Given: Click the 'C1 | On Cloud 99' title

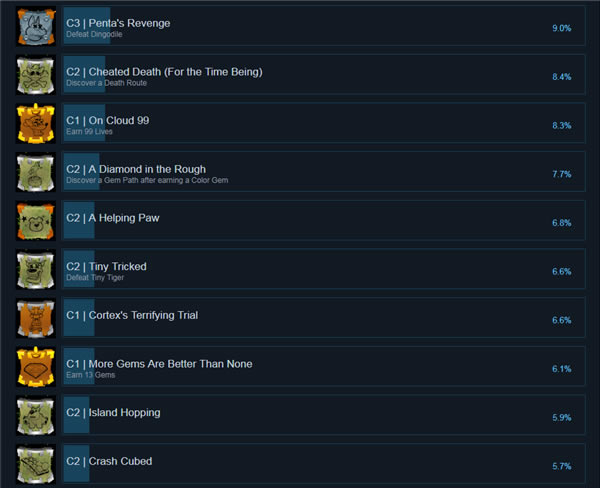Looking at the screenshot, I should (107, 120).
